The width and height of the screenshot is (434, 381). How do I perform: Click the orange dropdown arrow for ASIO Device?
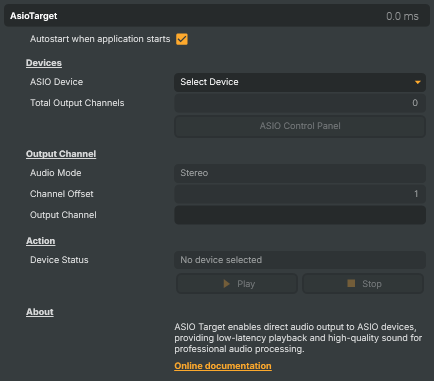[x=417, y=82]
